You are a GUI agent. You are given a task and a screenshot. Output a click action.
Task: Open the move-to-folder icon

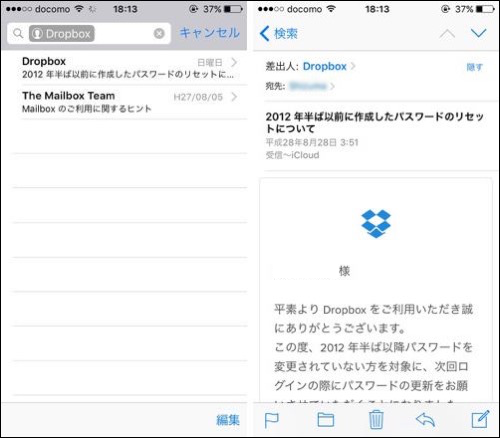coord(326,420)
